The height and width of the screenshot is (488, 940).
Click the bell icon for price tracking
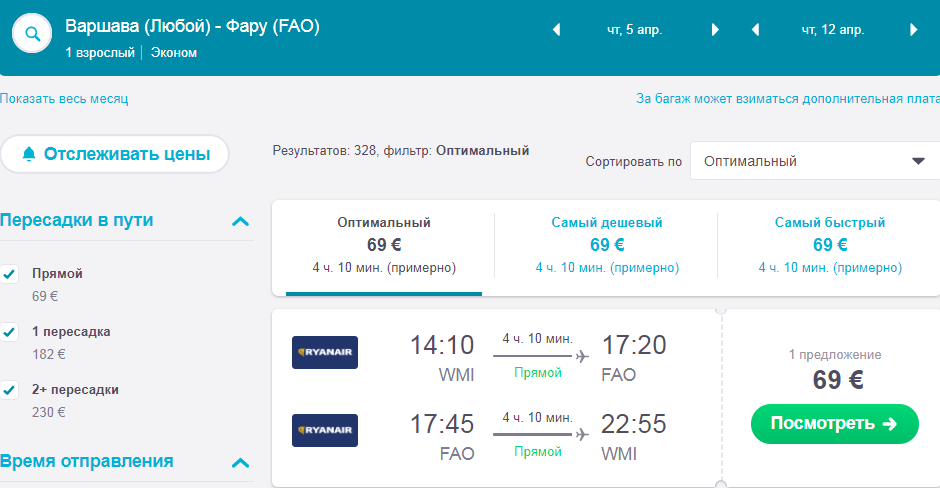[29, 154]
